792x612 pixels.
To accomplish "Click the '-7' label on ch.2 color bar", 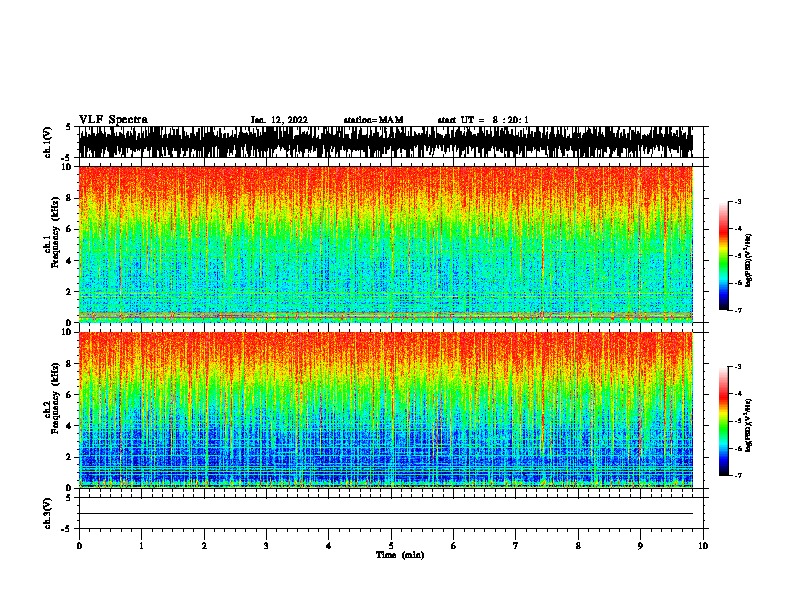I will tap(737, 475).
